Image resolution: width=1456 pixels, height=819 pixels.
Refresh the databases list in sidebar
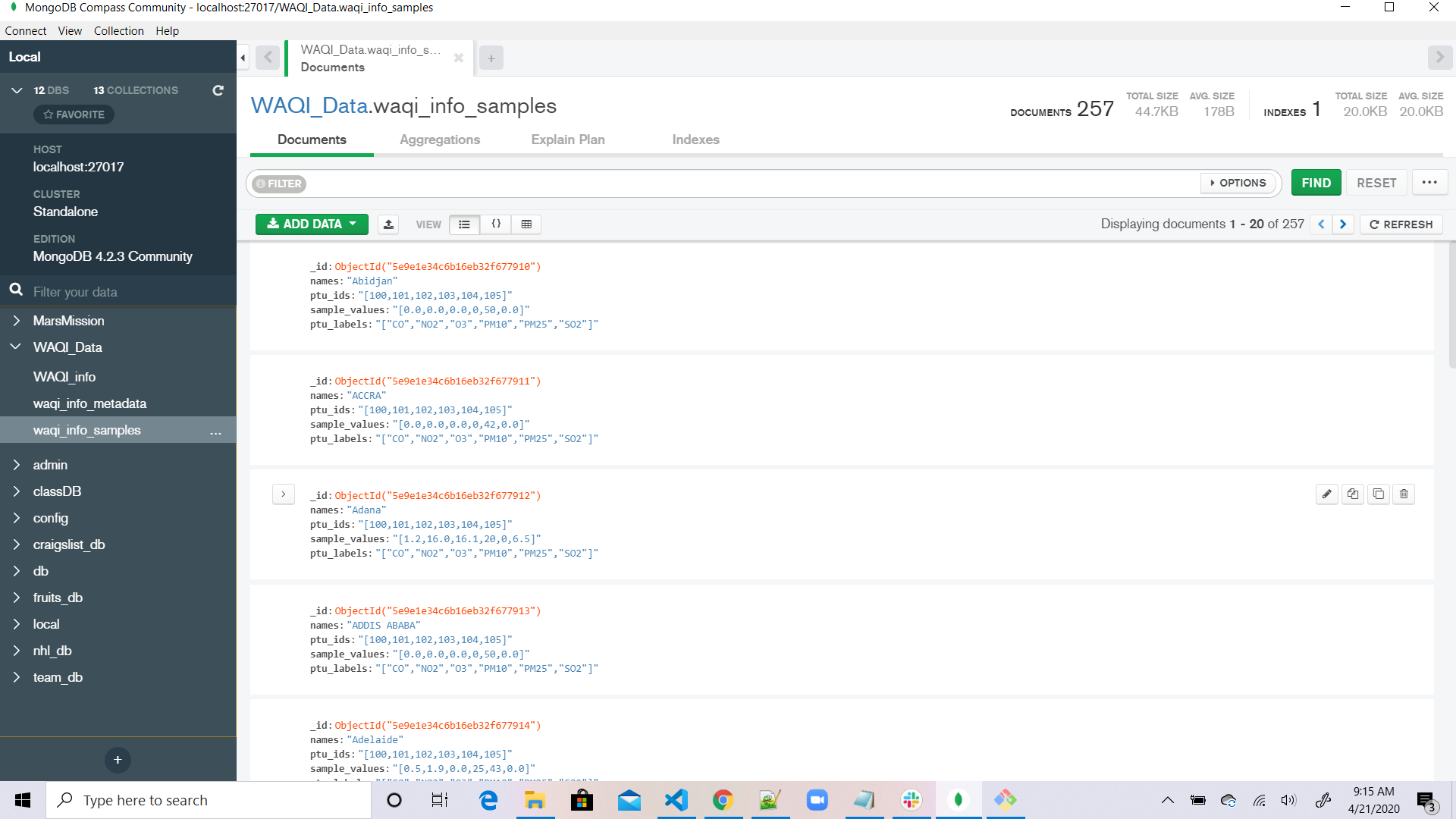(218, 90)
